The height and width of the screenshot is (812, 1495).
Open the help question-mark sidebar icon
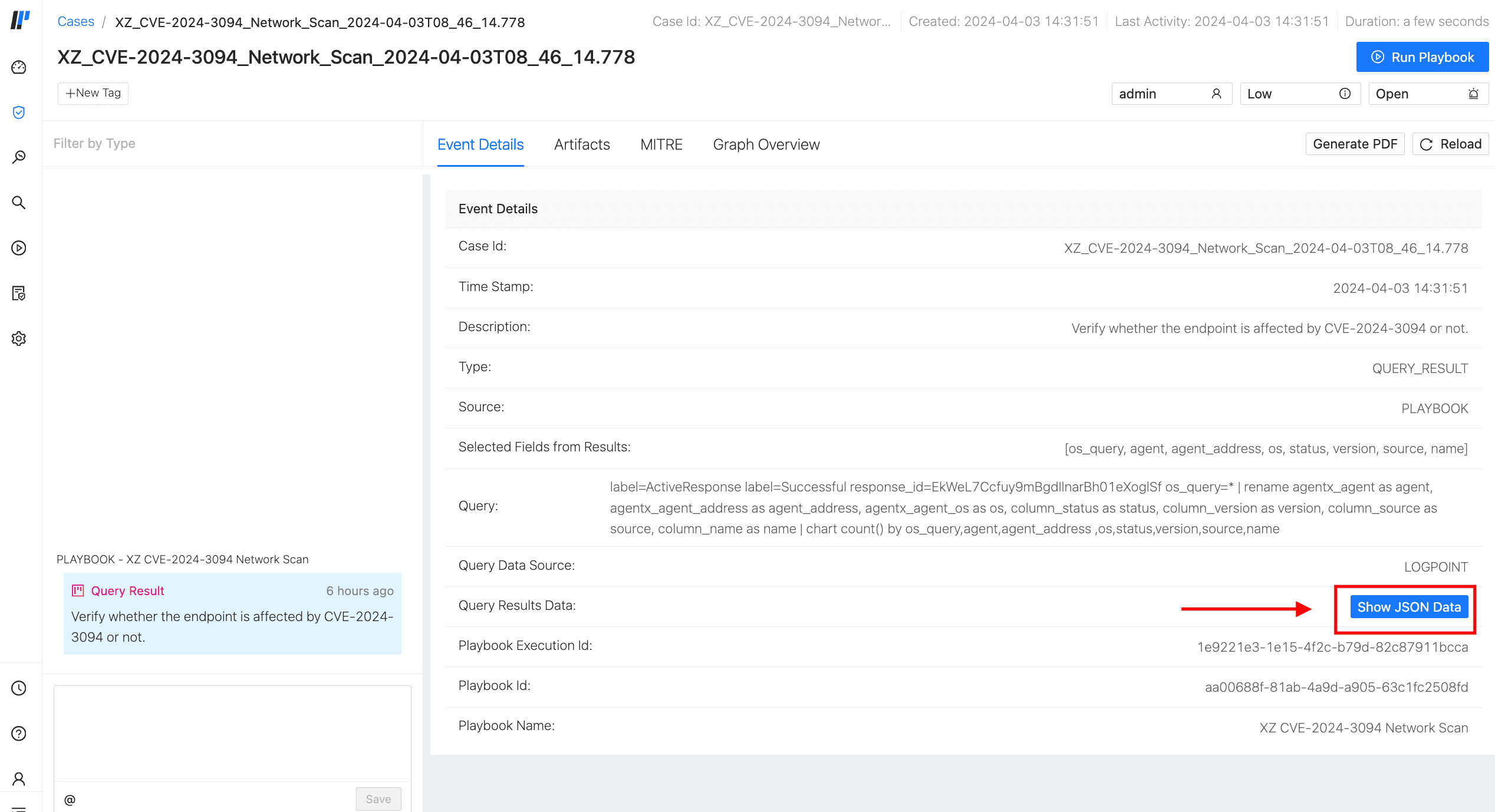tap(19, 734)
